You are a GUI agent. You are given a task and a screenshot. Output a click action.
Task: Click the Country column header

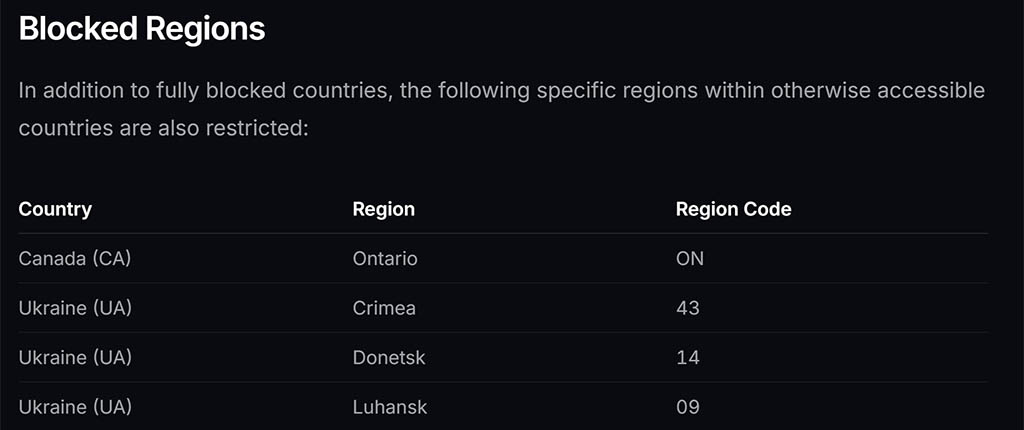coord(55,209)
